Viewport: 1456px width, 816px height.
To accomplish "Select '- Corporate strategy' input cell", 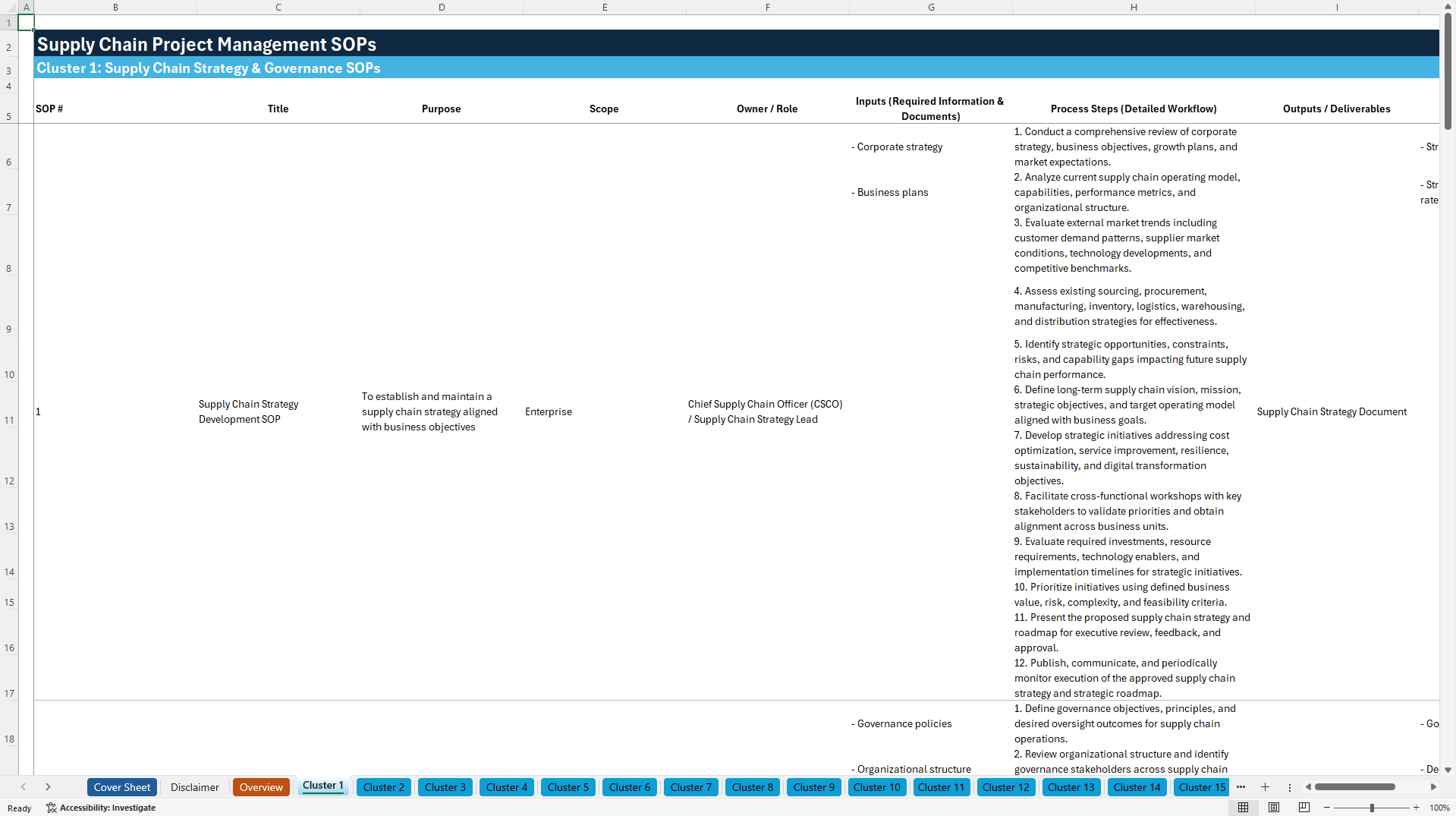I will (x=931, y=147).
